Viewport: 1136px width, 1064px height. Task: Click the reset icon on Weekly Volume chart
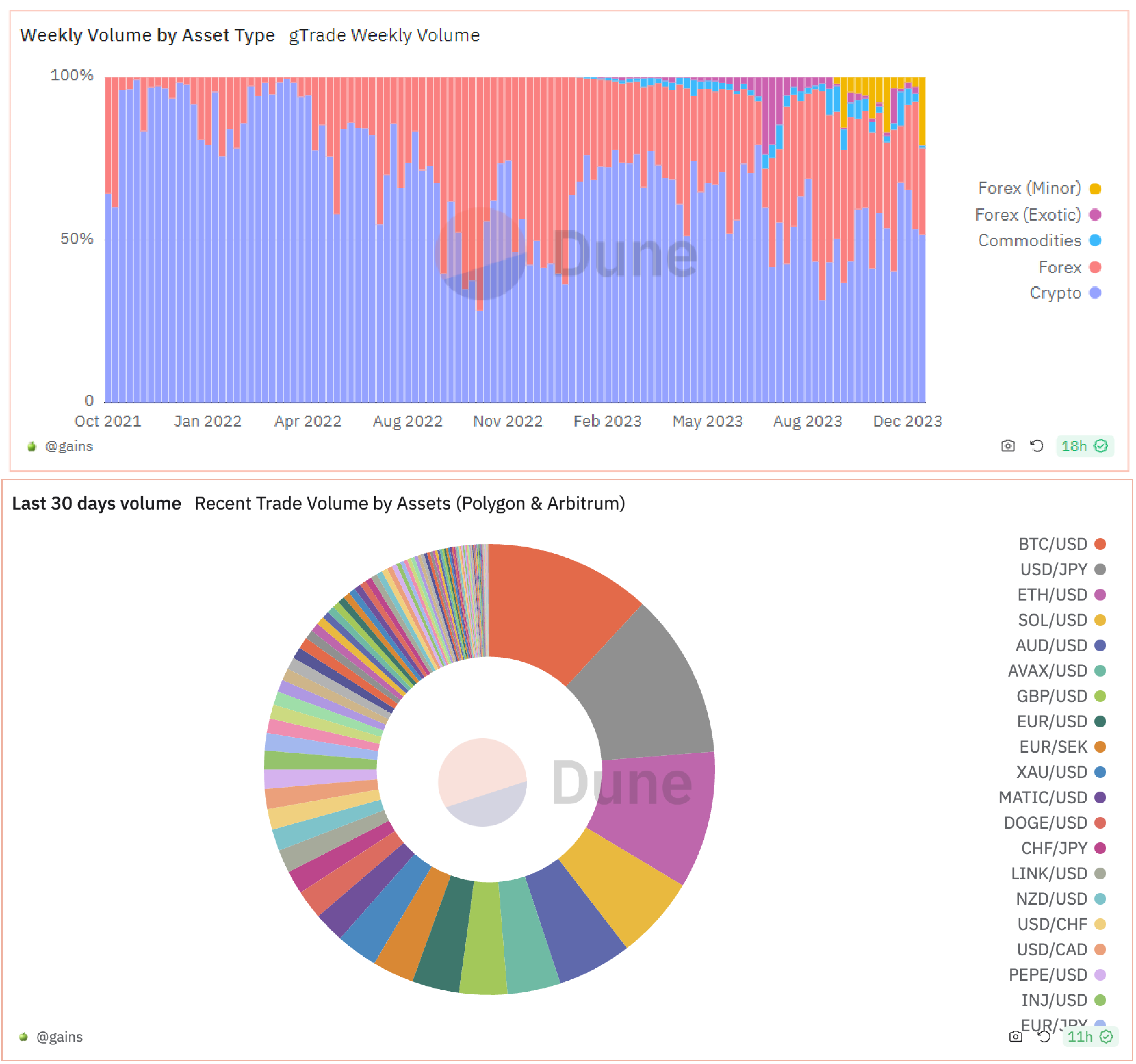[1037, 446]
